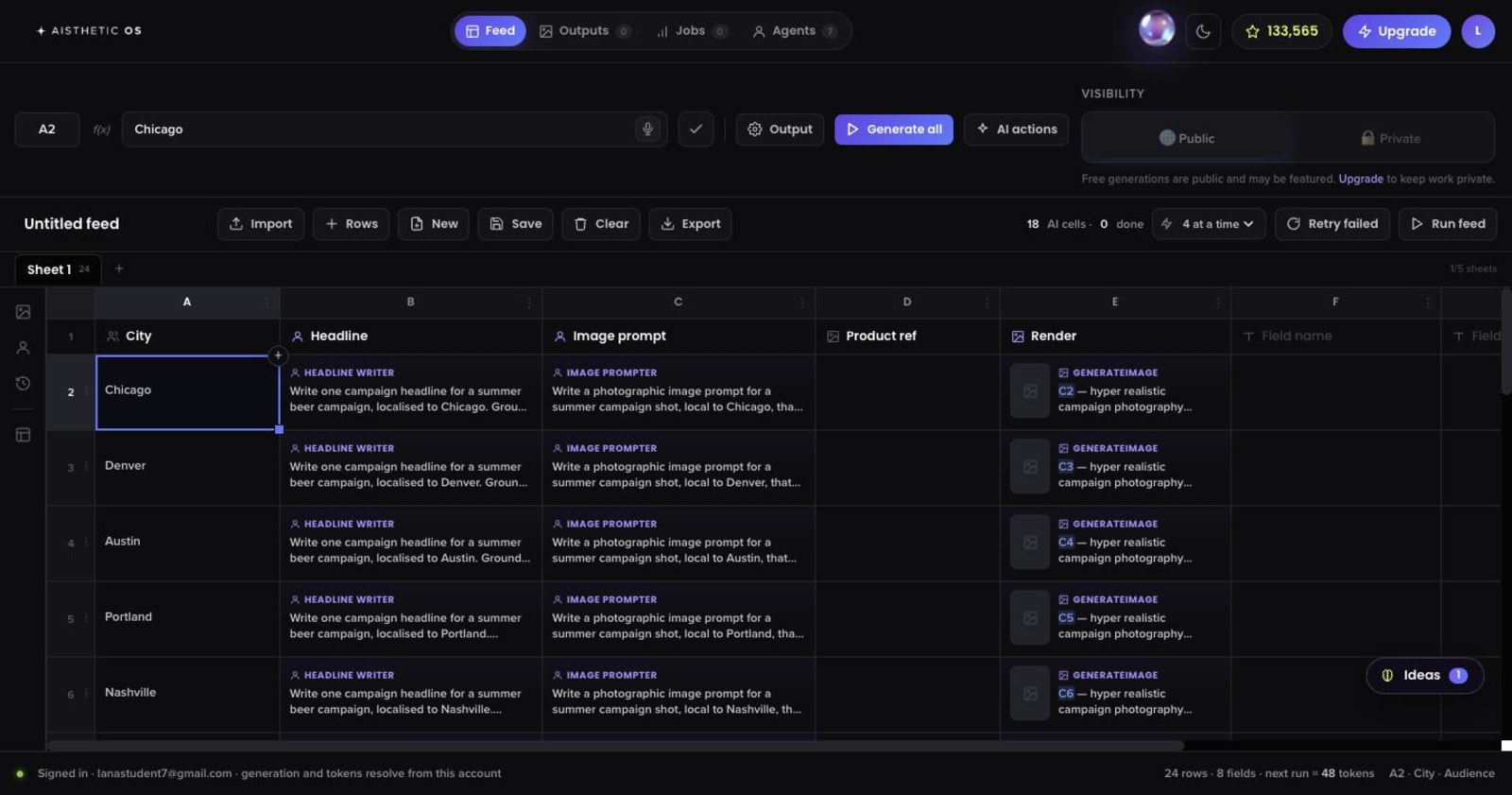
Task: Set visibility to Public
Action: (x=1187, y=138)
